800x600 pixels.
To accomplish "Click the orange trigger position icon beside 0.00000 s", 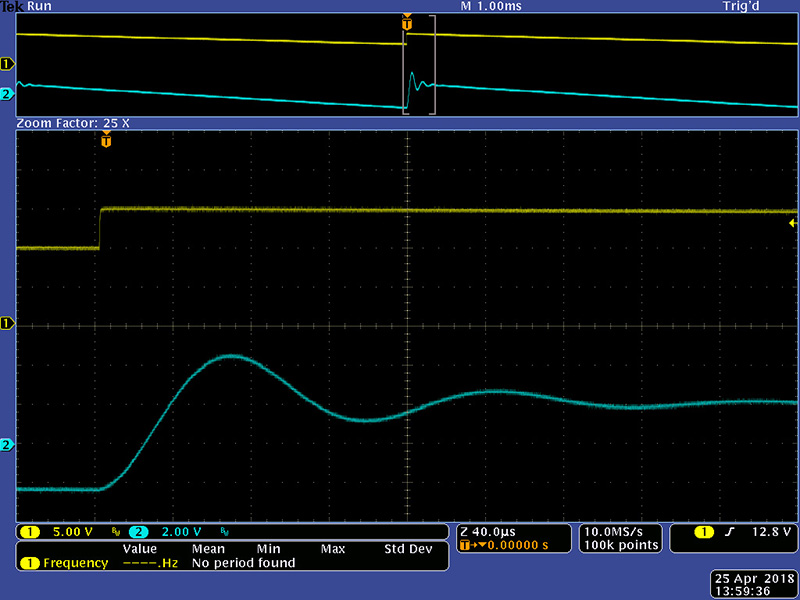I will tap(465, 545).
